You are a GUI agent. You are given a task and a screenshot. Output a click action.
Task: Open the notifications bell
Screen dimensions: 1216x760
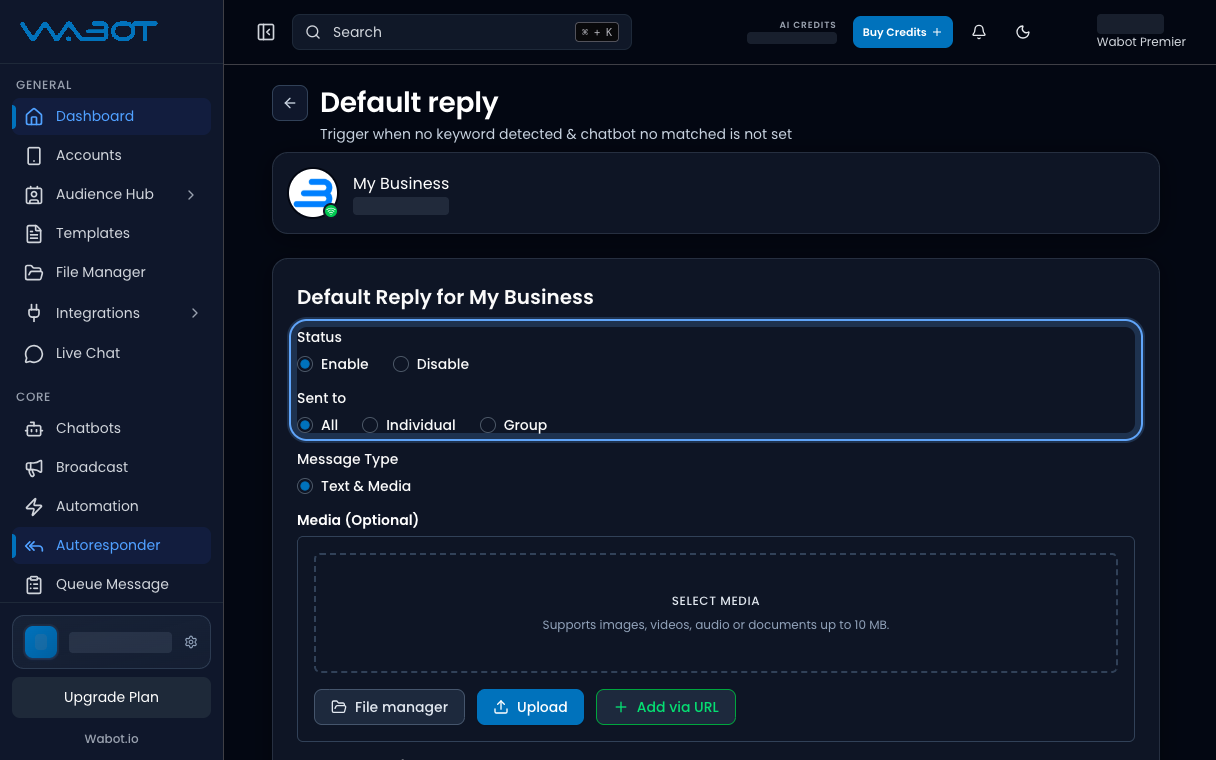979,32
